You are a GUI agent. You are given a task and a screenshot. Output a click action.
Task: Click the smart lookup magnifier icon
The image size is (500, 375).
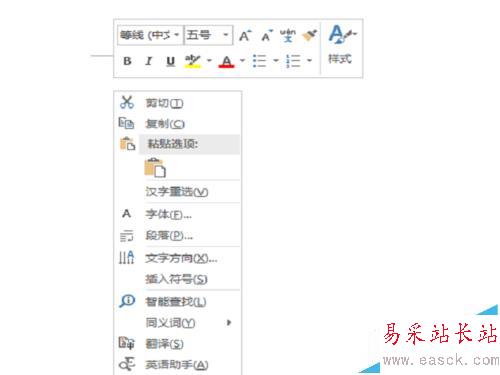(127, 301)
